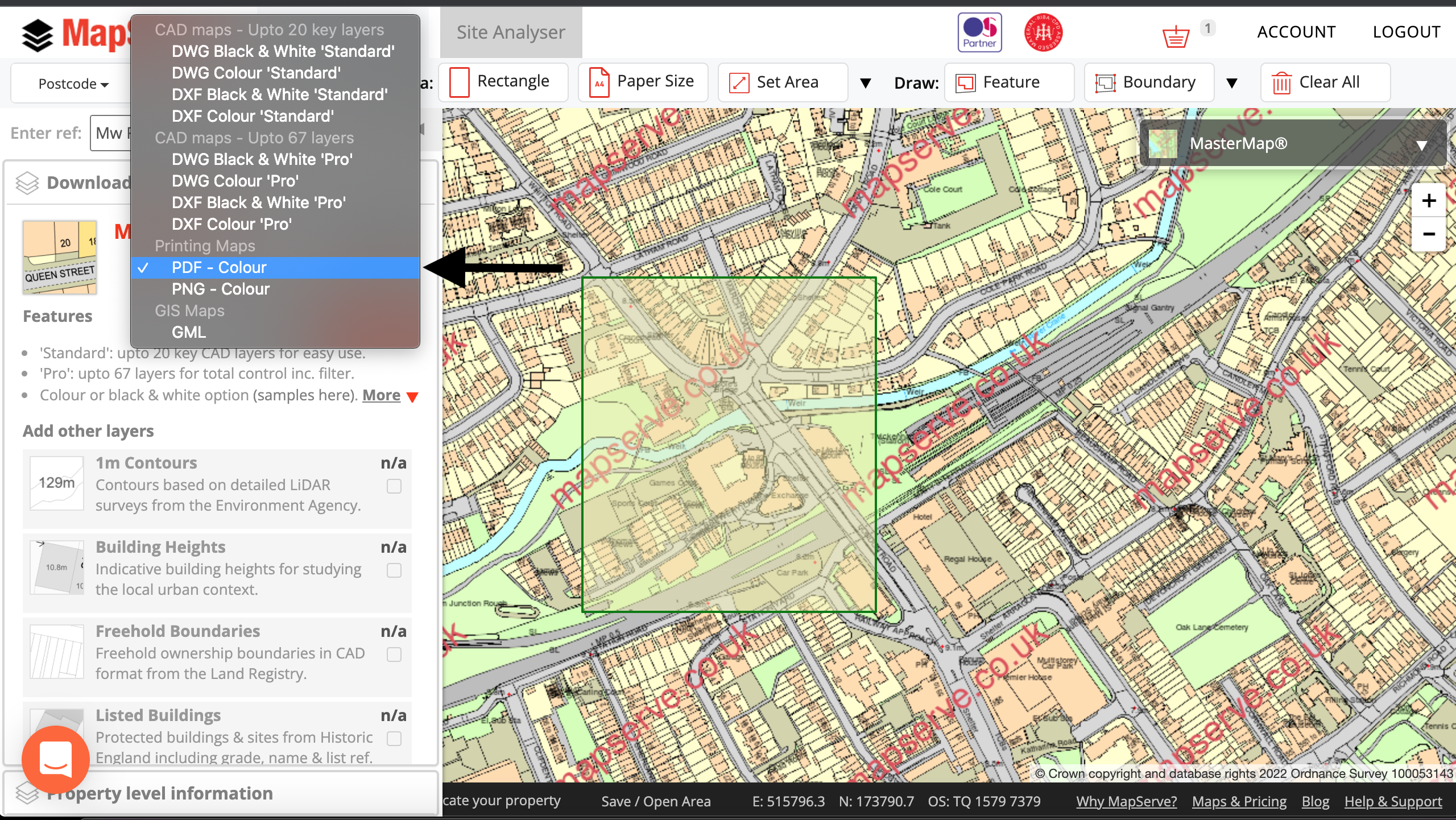Click the Rectangle button label
Image resolution: width=1456 pixels, height=820 pixels.
(513, 81)
